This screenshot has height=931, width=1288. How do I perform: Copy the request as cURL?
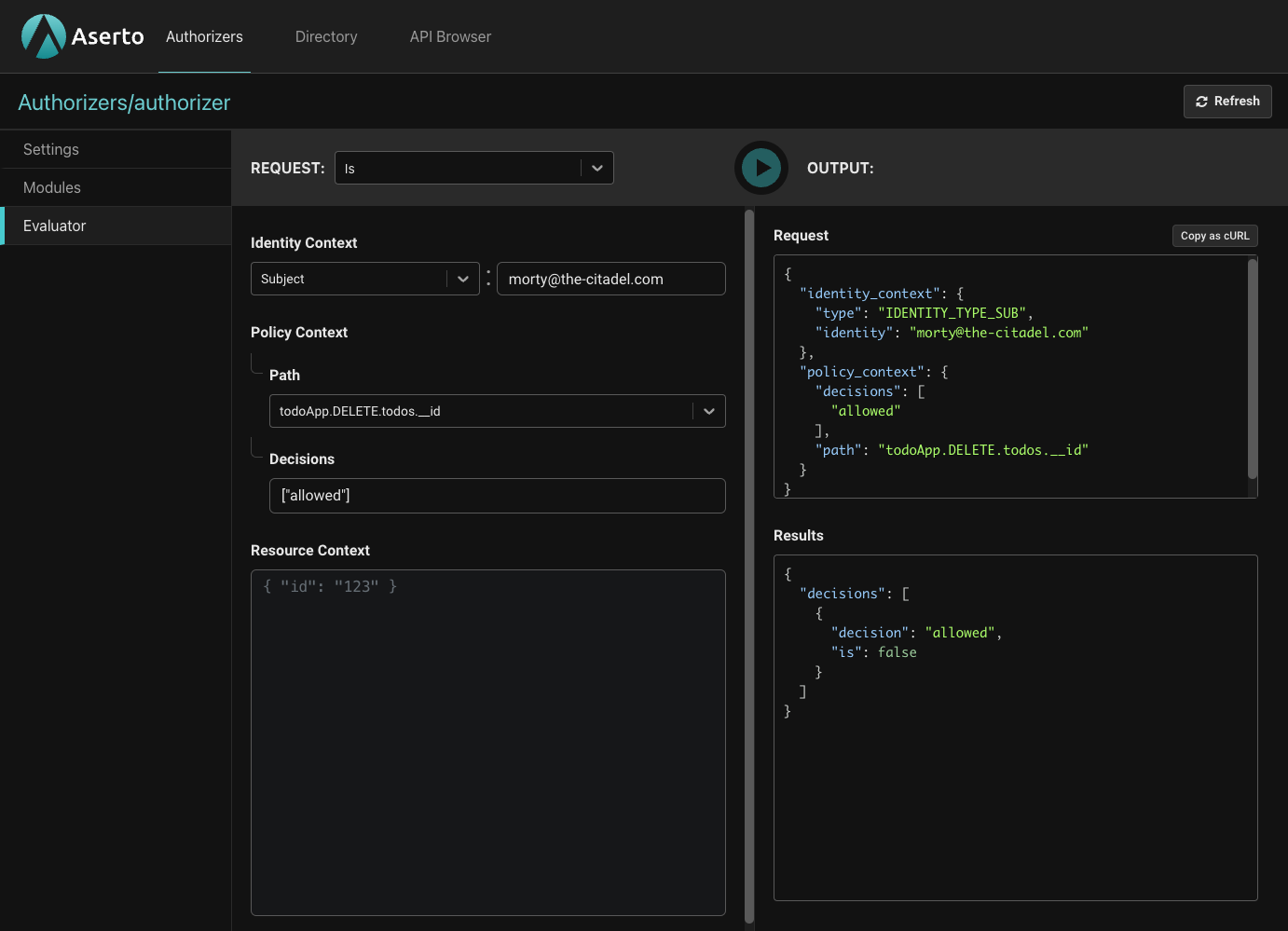[1214, 236]
